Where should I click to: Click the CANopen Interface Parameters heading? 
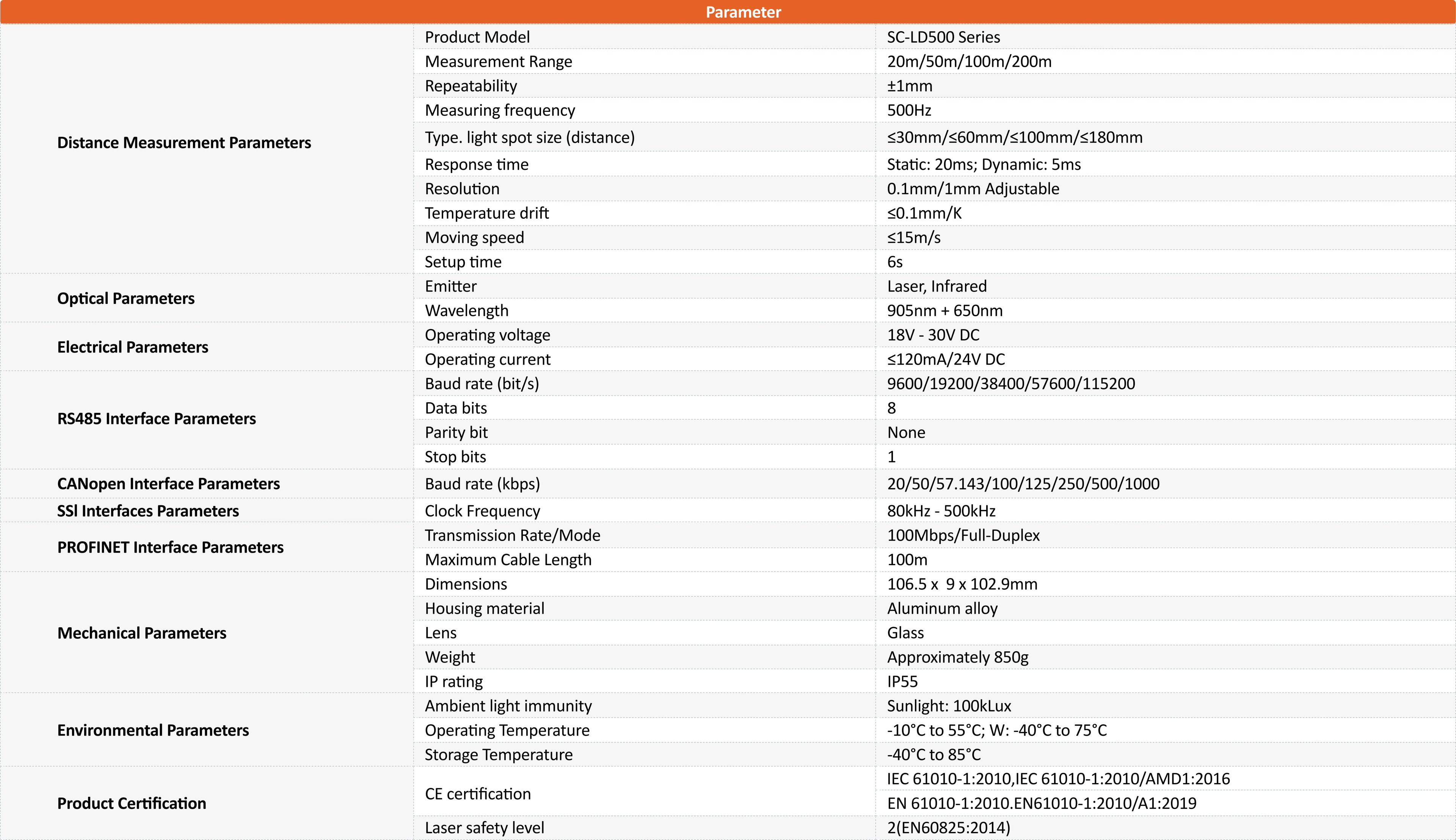click(x=168, y=483)
